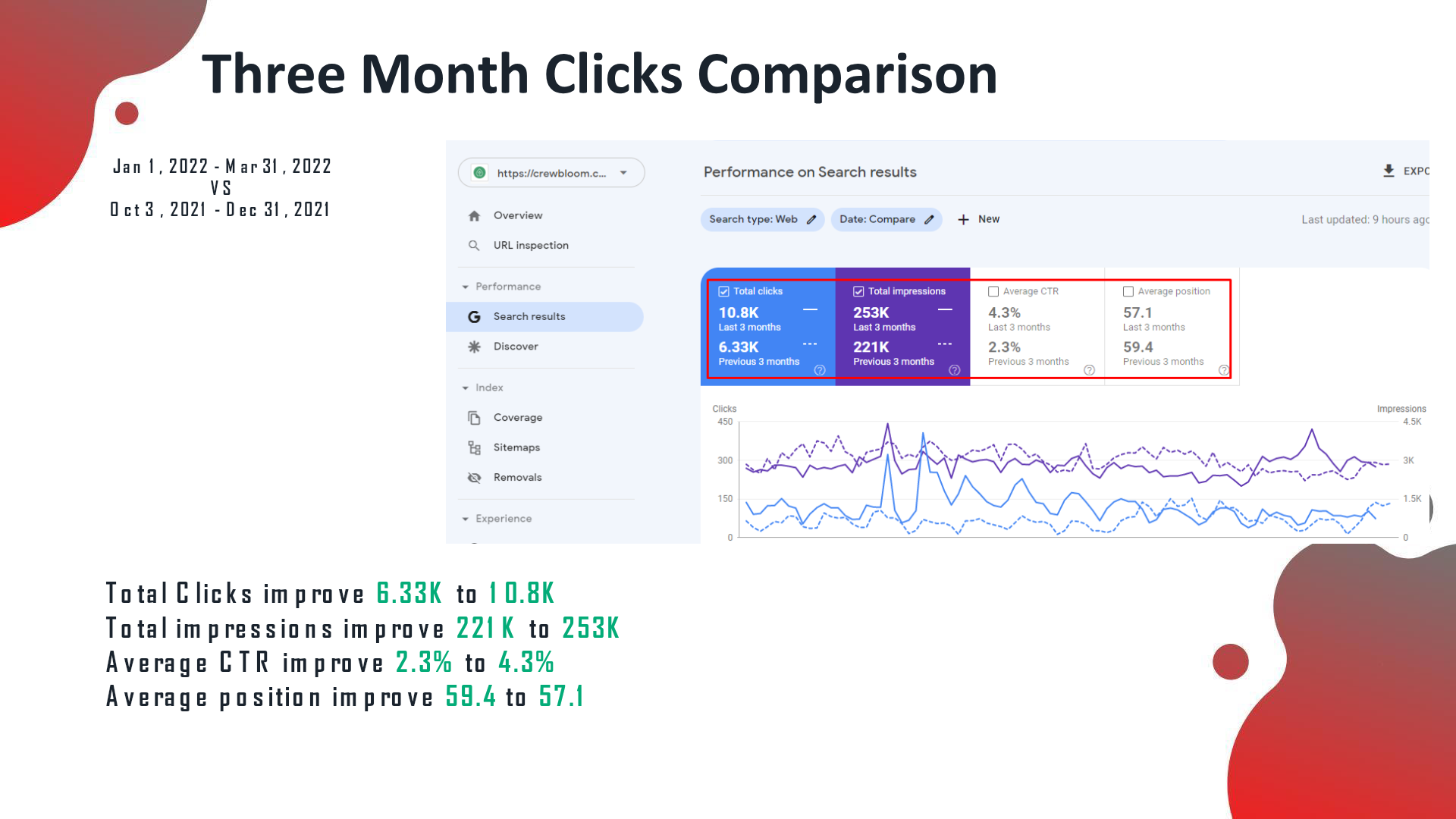Open the Discover report
The width and height of the screenshot is (1456, 819).
coord(516,347)
